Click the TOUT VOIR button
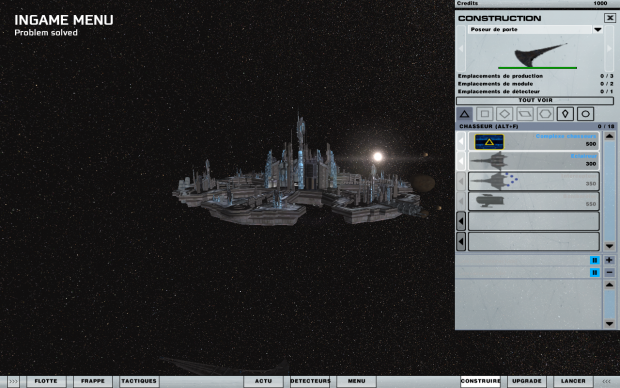The width and height of the screenshot is (620, 388). point(535,100)
